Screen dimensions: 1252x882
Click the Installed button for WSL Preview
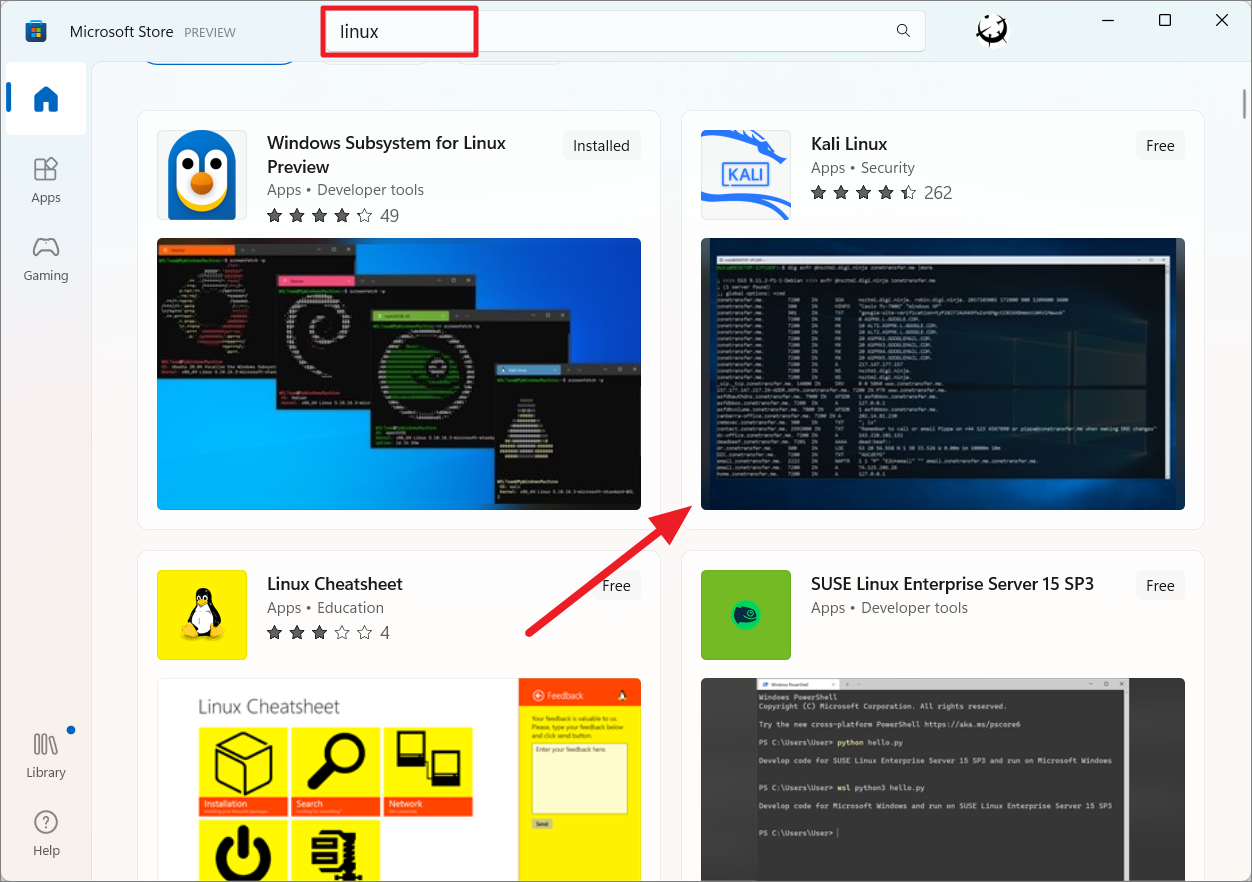601,146
